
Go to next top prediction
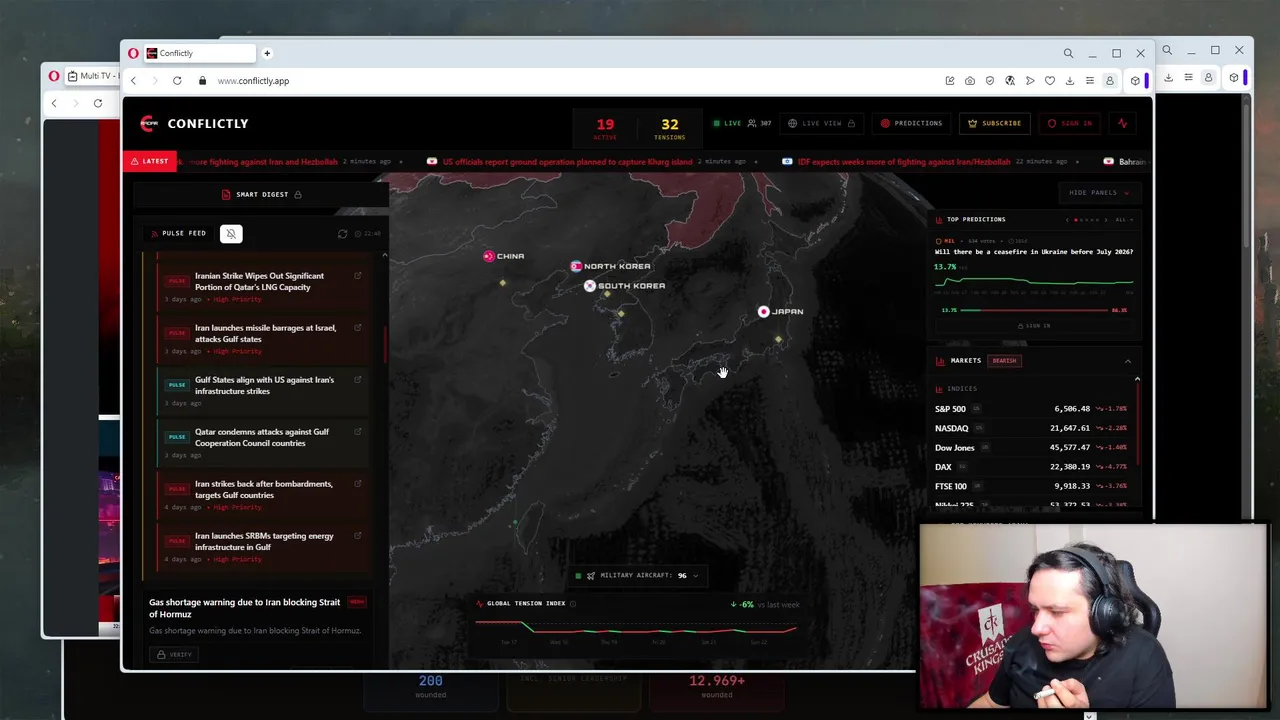[x=1107, y=220]
